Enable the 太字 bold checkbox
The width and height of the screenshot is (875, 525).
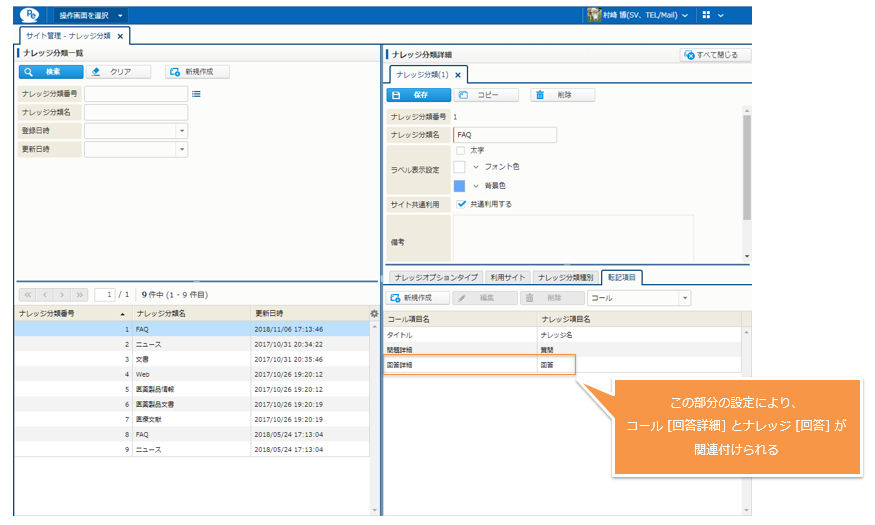tap(460, 150)
